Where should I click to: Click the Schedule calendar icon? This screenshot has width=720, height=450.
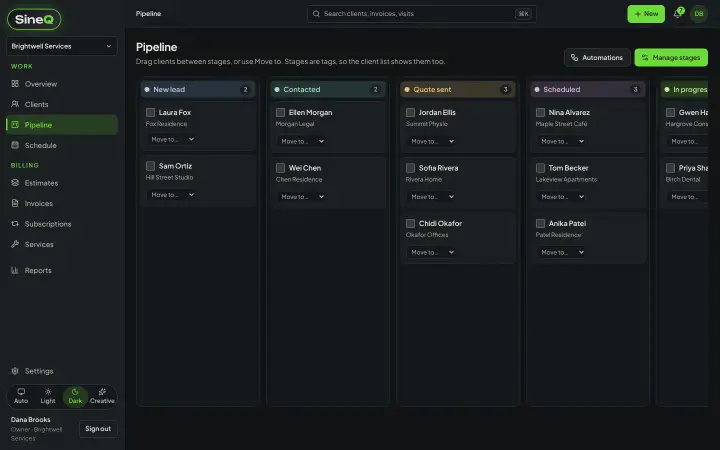pos(15,145)
